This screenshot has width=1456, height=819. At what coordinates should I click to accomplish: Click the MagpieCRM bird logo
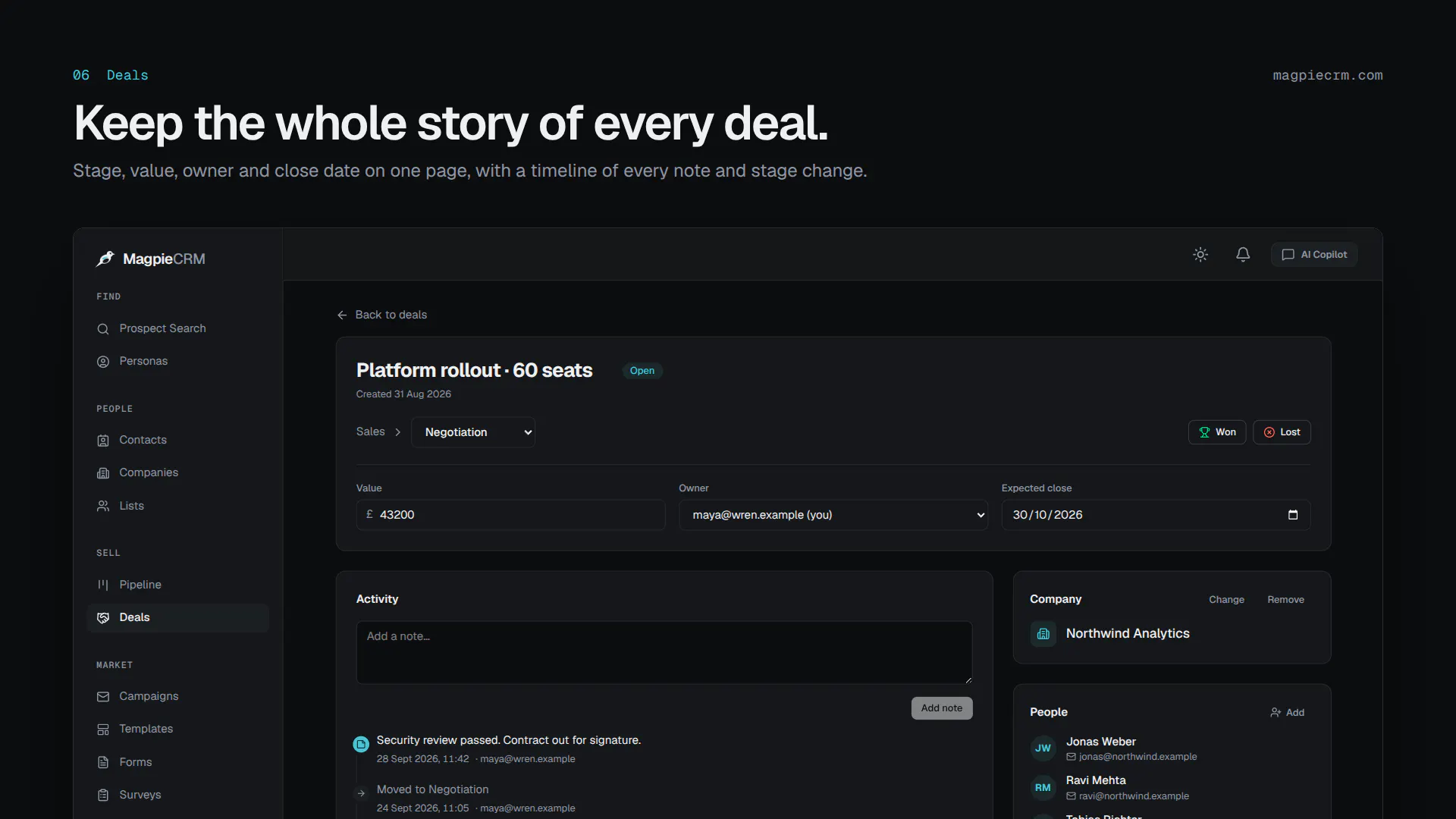[105, 259]
